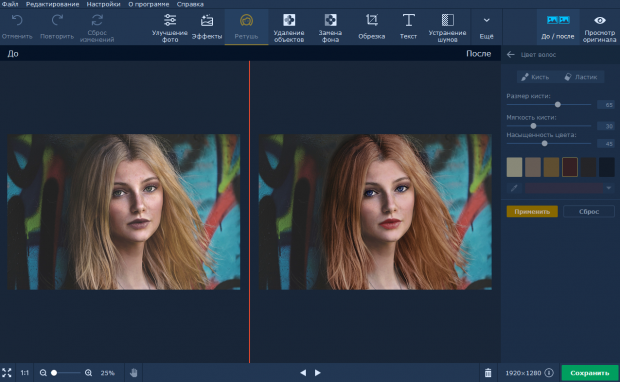Open the Настройки menu

click(x=104, y=4)
